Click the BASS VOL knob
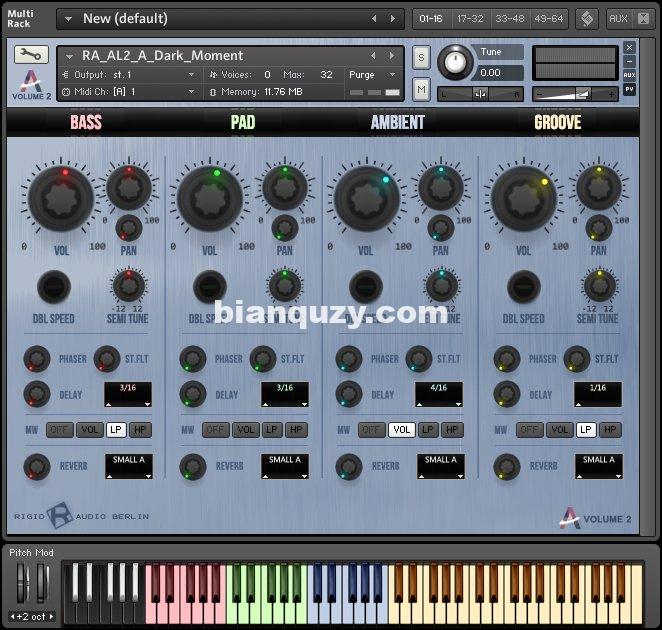 (61, 198)
